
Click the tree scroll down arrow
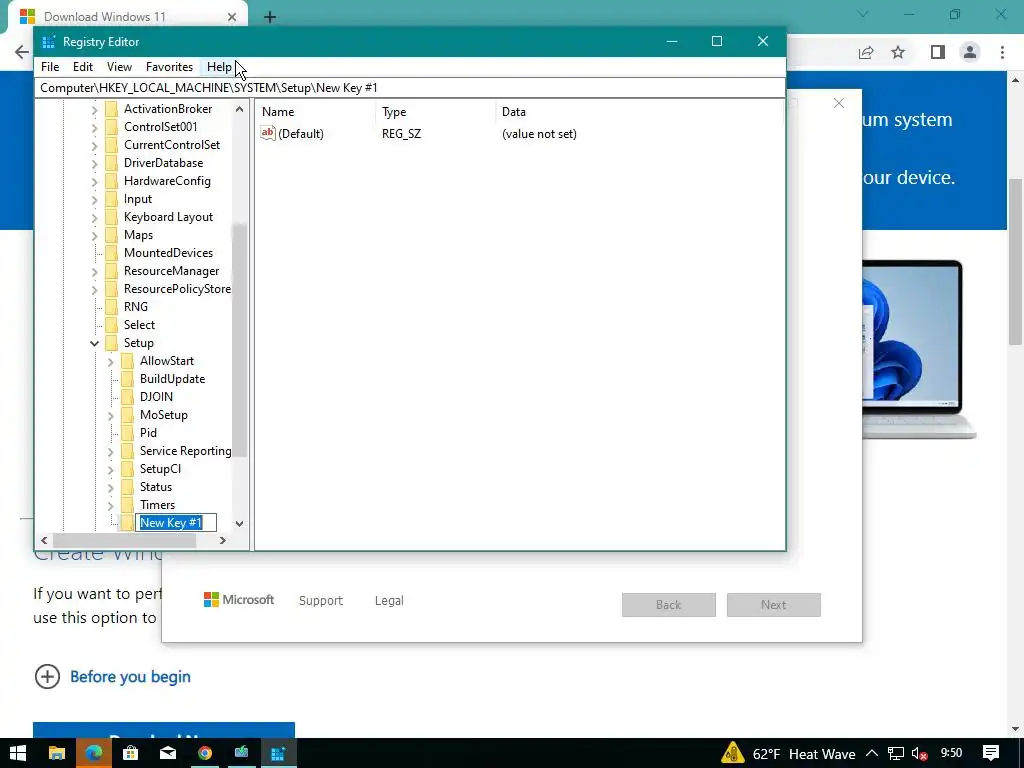239,523
